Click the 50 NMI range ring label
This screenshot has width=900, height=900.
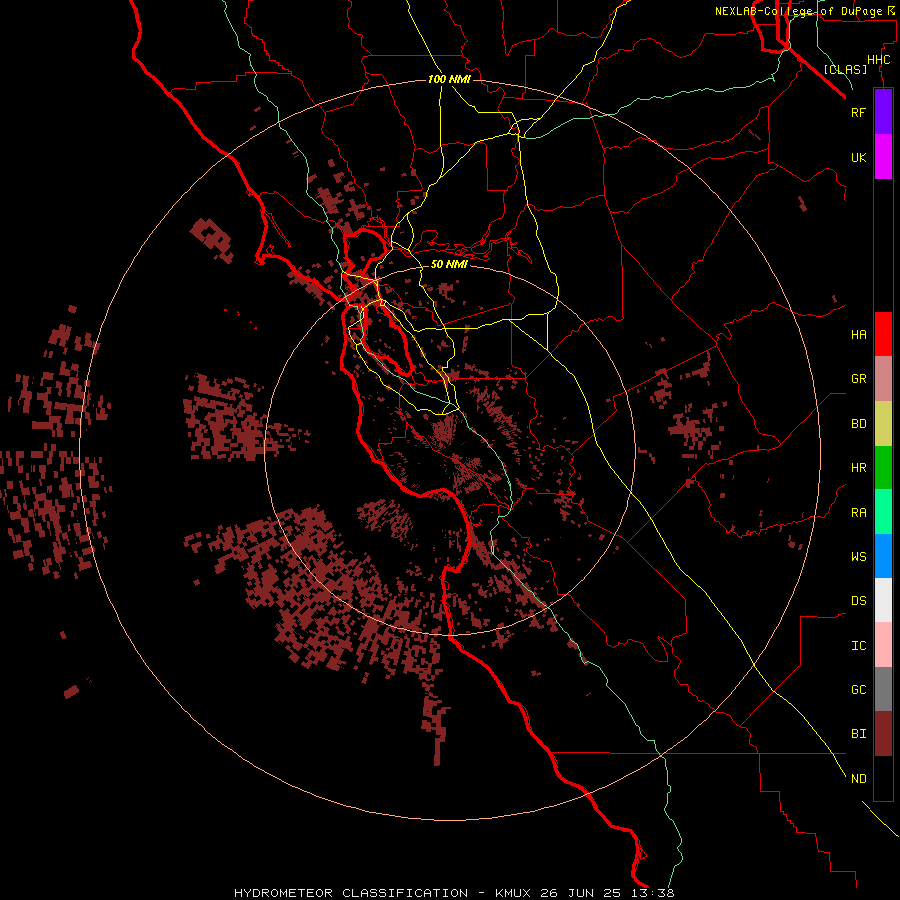[x=449, y=264]
